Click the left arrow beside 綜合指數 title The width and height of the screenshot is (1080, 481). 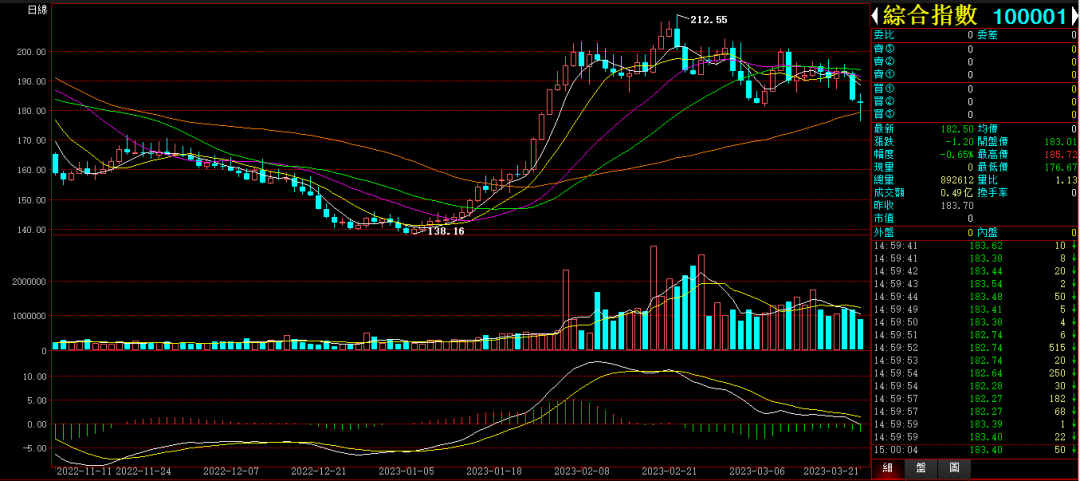coord(876,16)
